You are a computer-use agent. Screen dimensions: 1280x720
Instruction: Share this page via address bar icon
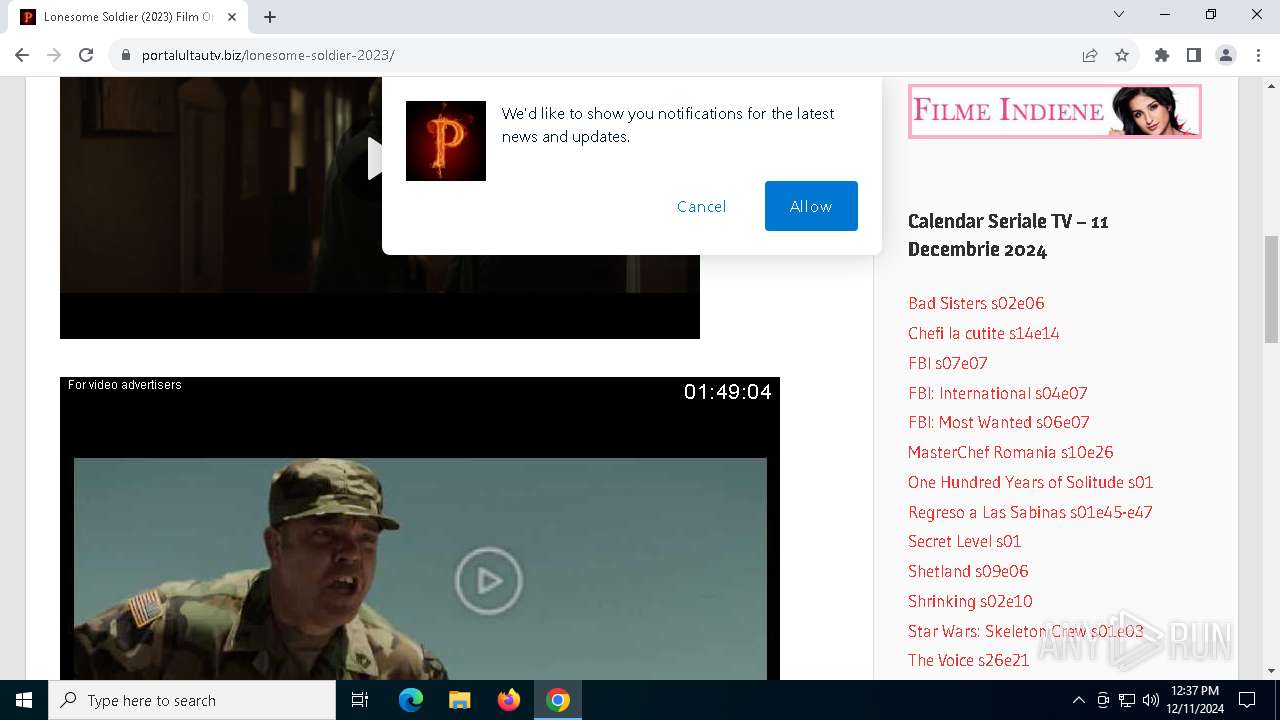point(1090,55)
